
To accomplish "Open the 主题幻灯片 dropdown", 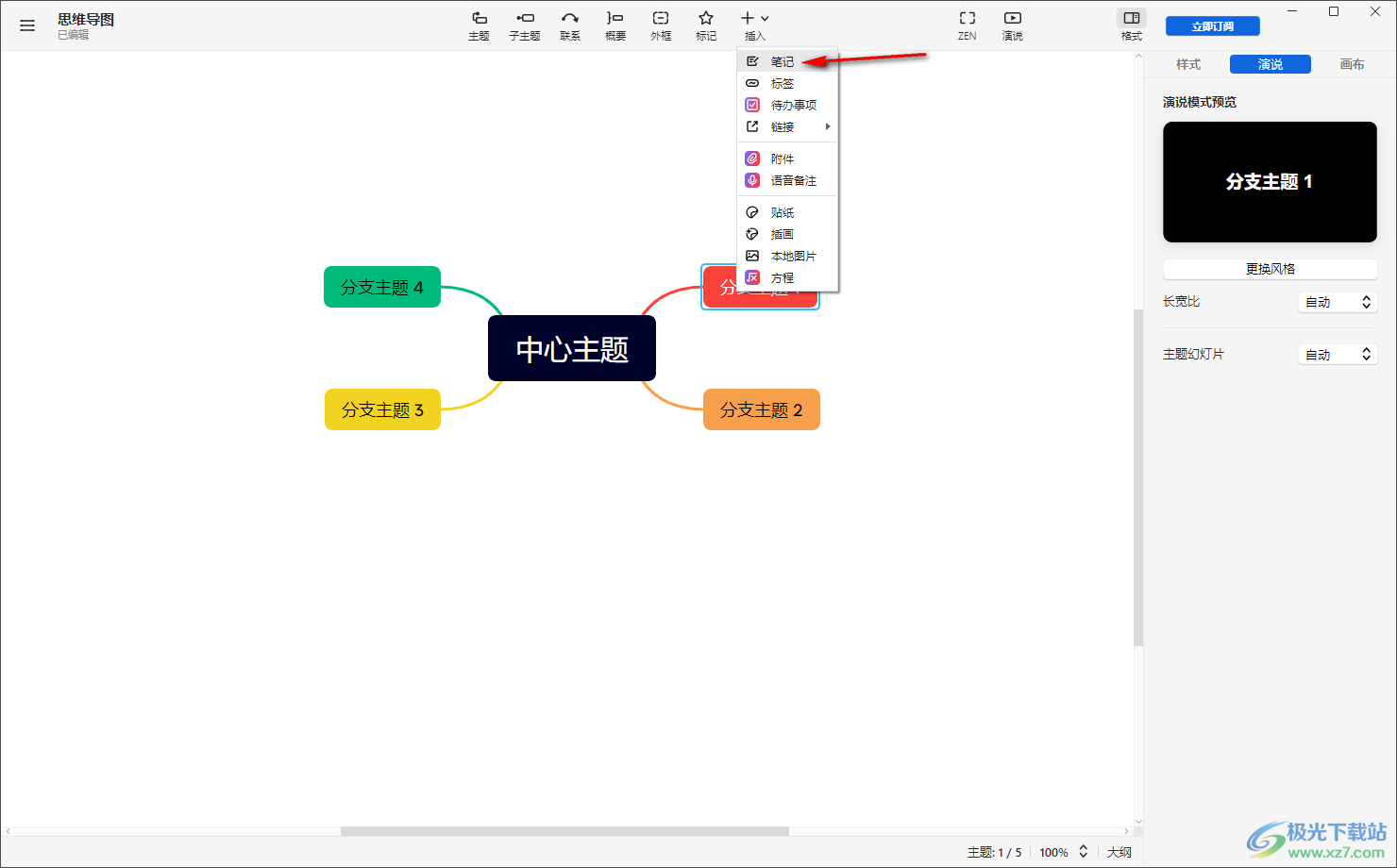I will 1338,355.
